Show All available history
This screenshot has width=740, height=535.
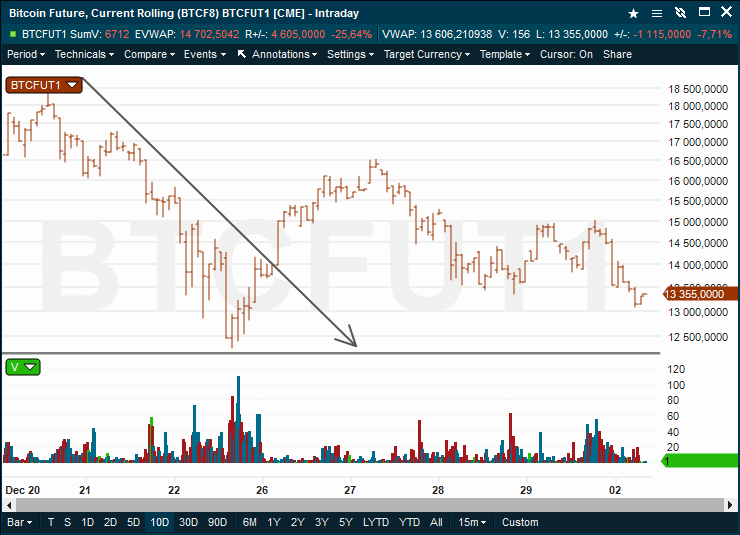[436, 522]
